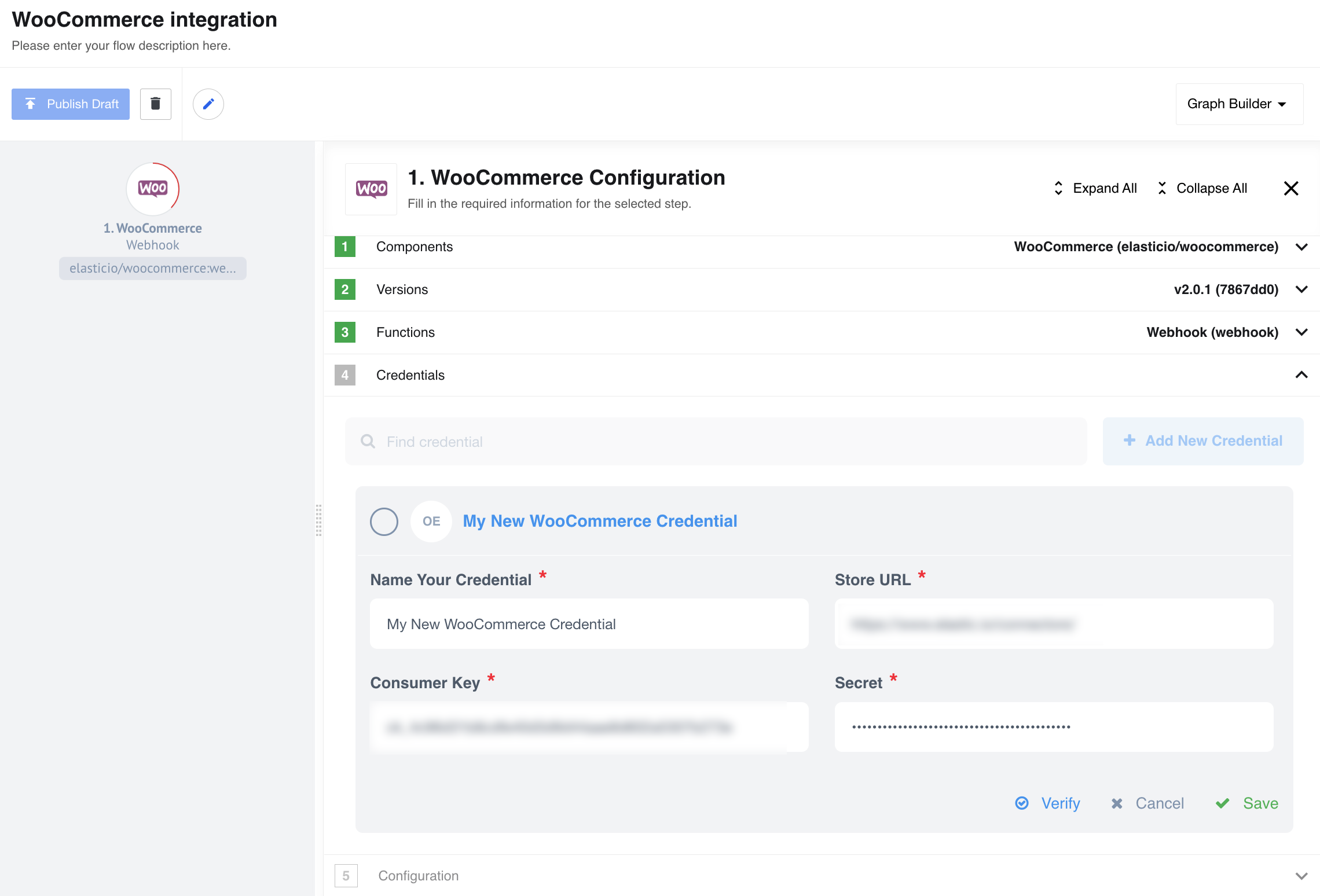The height and width of the screenshot is (896, 1320).
Task: Collapse the Credentials section chevron
Action: pyautogui.click(x=1301, y=375)
